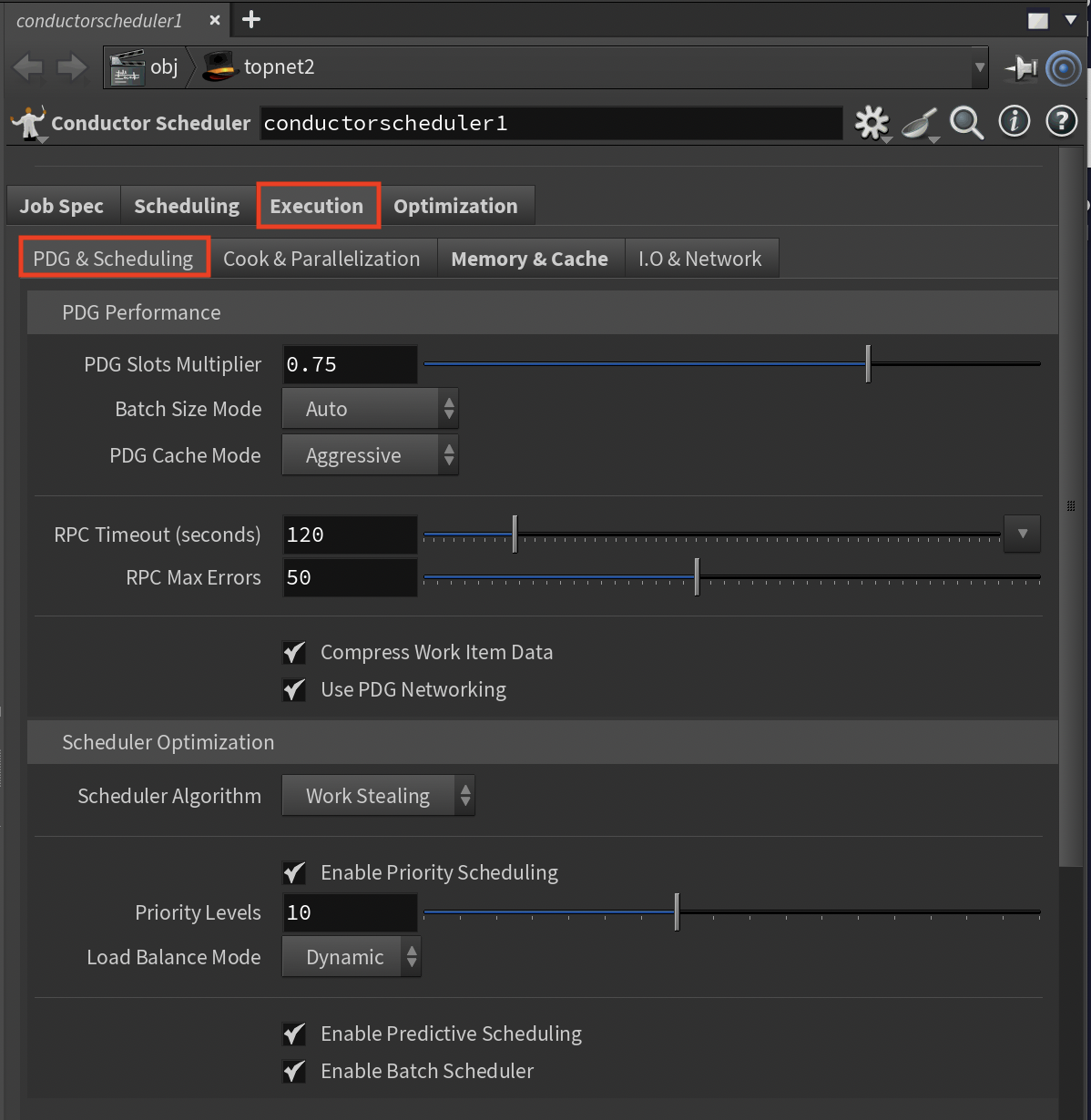Viewport: 1091px width, 1120px height.
Task: Open the I.O & Network subtab
Action: point(700,259)
